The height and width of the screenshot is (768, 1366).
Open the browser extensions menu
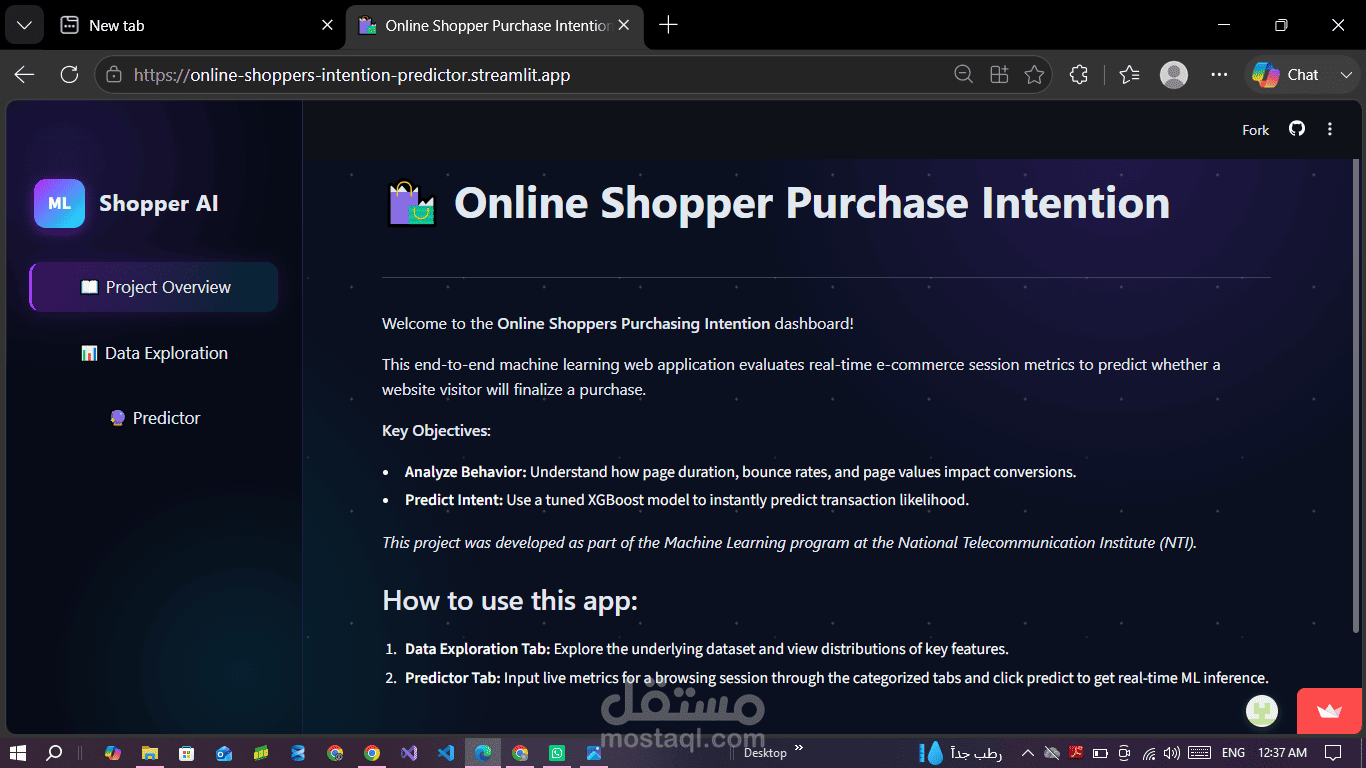click(x=1079, y=75)
